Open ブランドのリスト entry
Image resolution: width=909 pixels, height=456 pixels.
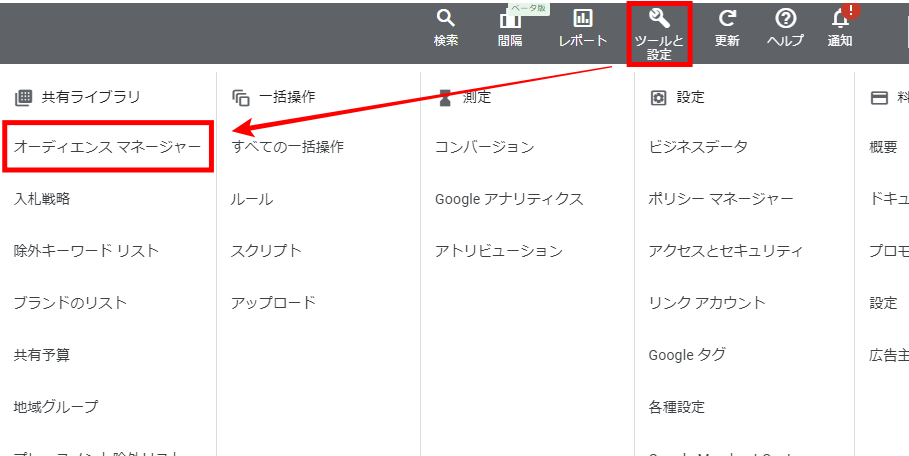pos(70,303)
